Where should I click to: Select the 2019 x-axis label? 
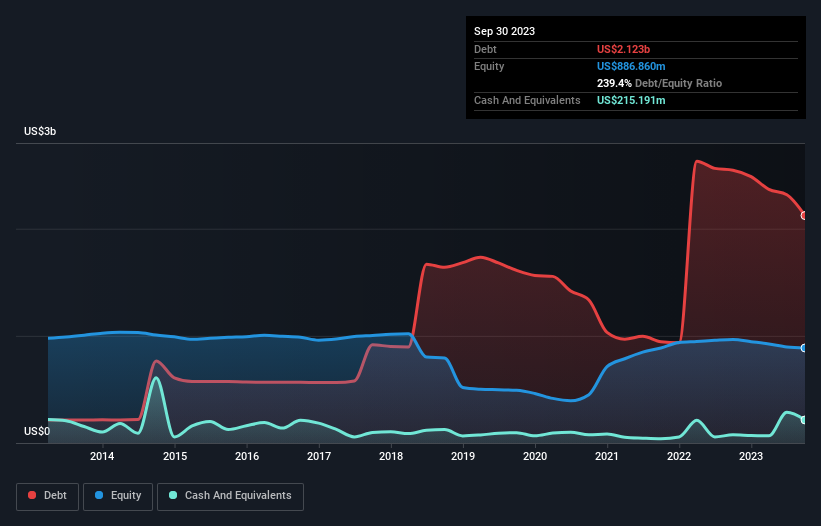(463, 456)
